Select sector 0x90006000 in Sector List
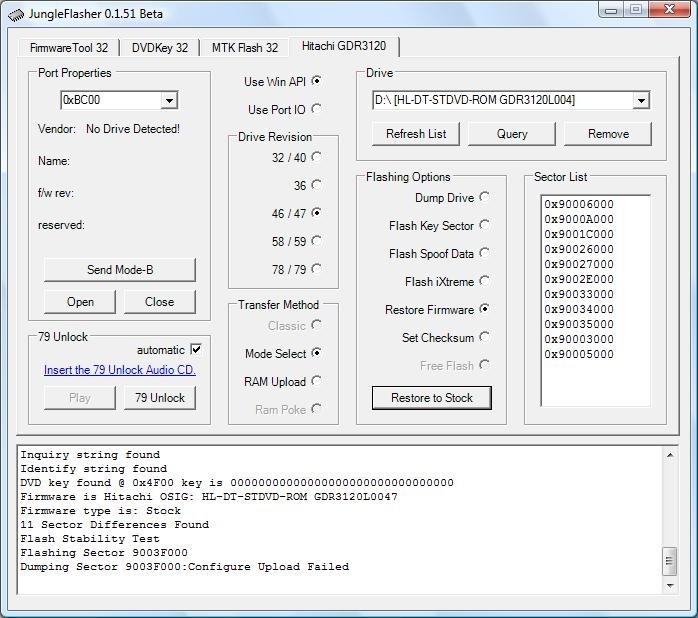Image resolution: width=698 pixels, height=618 pixels. coord(579,204)
